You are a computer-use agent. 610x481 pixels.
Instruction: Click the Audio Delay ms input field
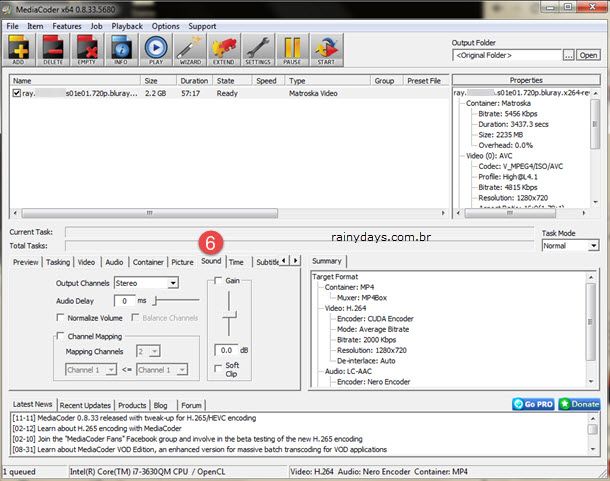(124, 300)
